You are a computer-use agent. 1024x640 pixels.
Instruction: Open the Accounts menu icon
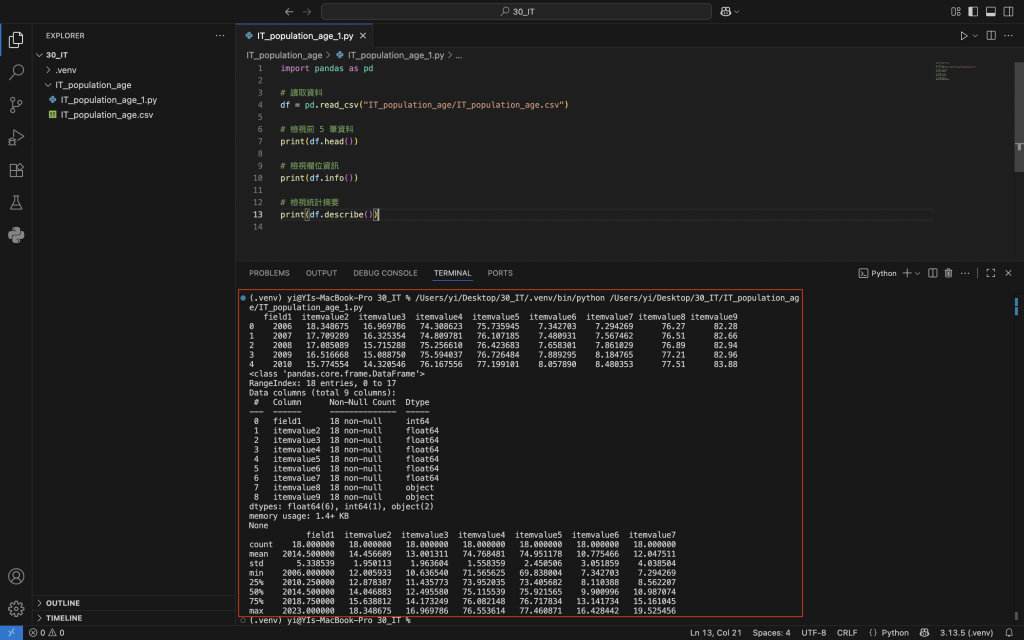(16, 577)
